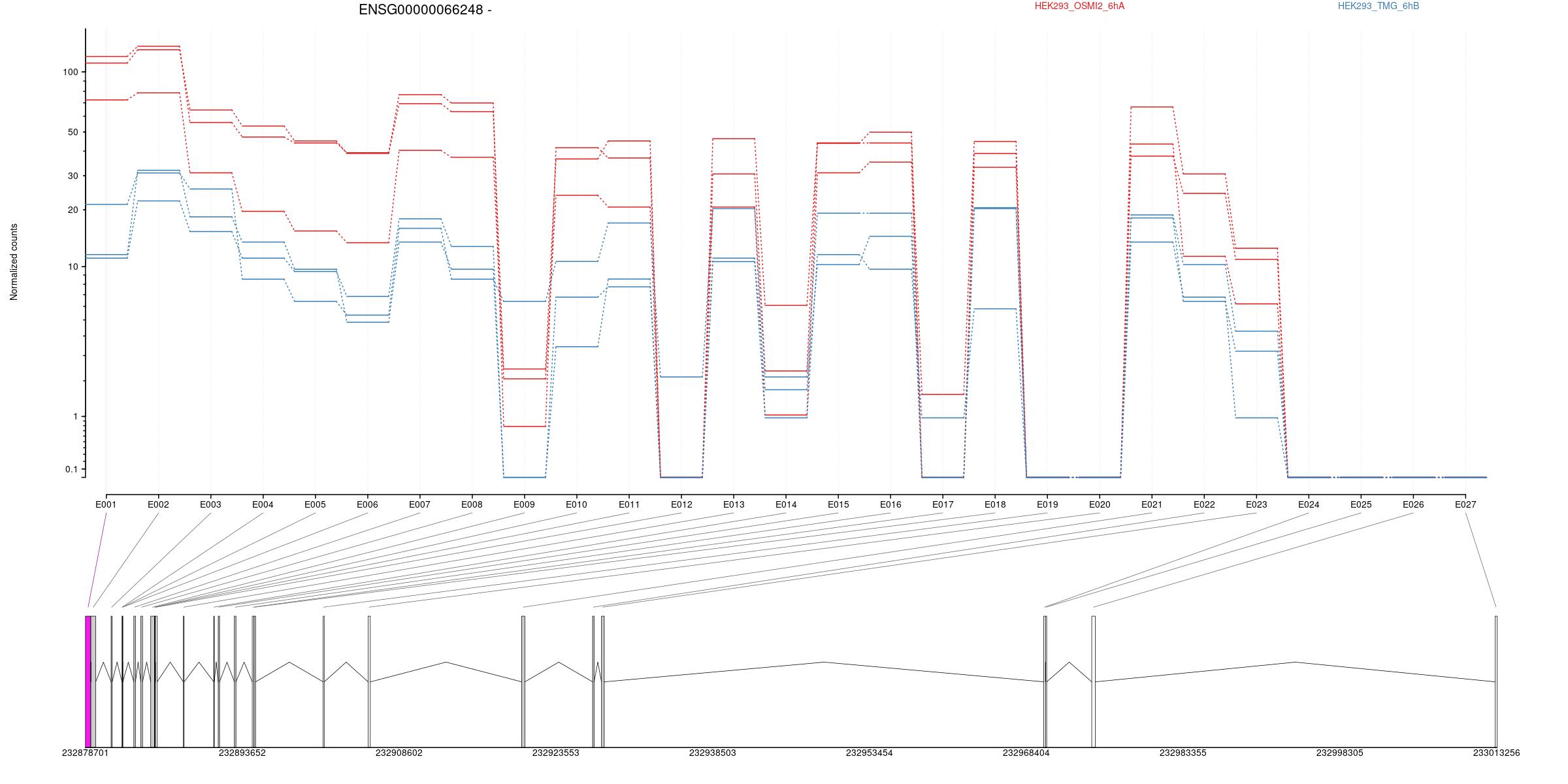
Task: Click genomic coordinate 232983355
Action: (1183, 753)
